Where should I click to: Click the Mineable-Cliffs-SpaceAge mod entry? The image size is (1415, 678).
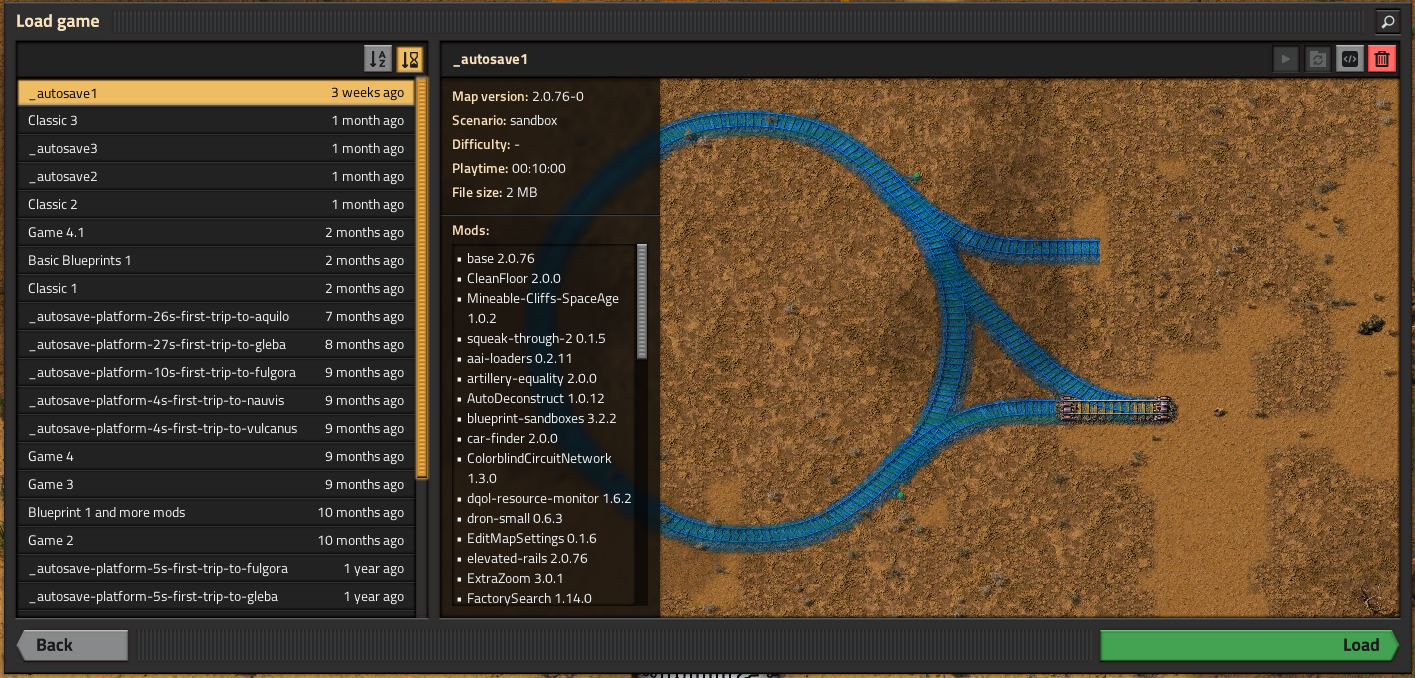543,308
